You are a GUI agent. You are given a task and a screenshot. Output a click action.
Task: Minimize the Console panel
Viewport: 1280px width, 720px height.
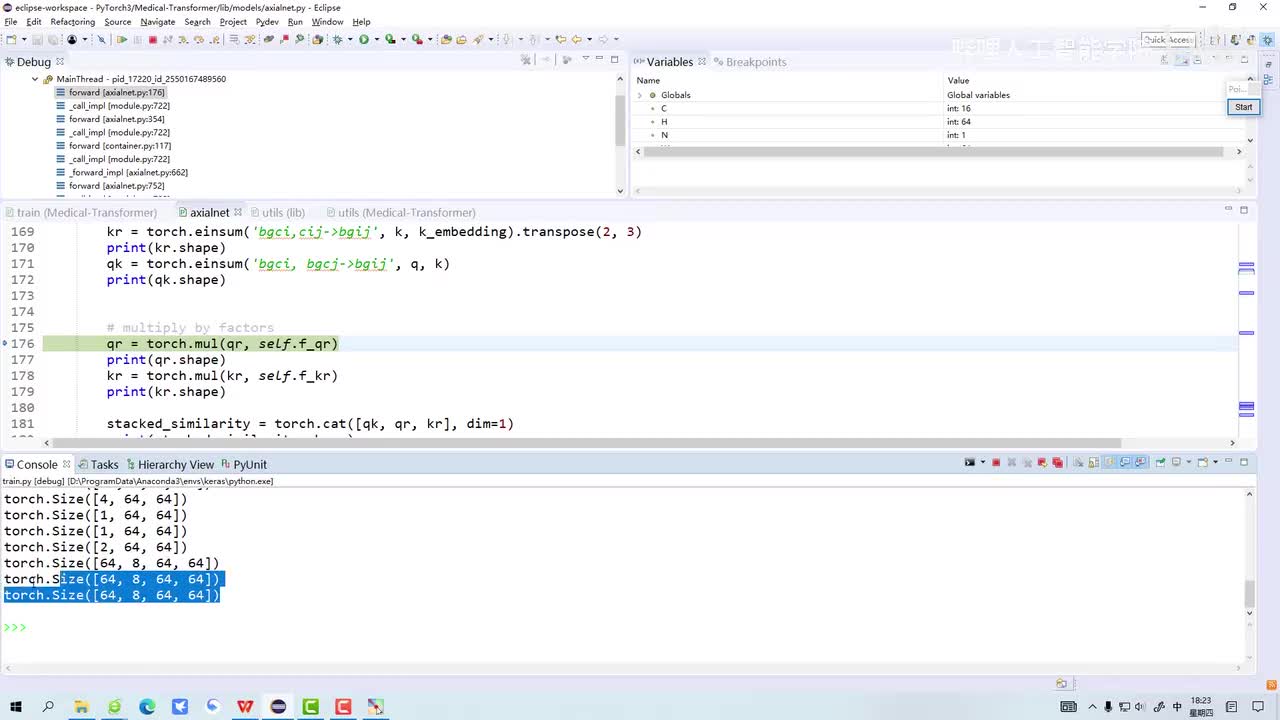1228,463
